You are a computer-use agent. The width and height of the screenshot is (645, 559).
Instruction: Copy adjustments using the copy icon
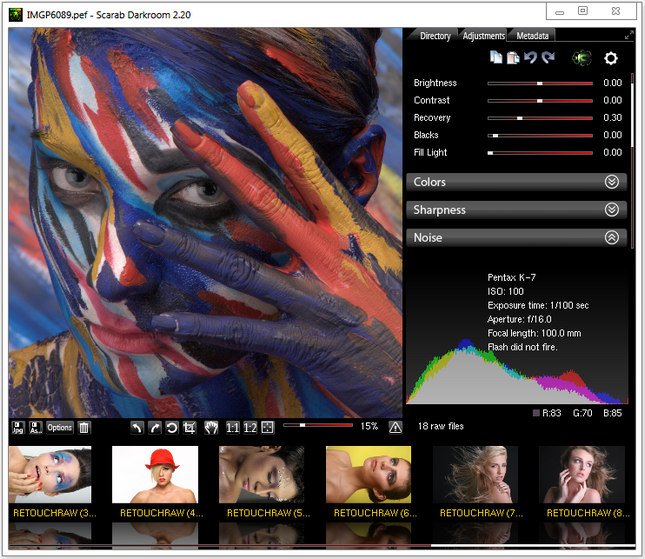[x=496, y=59]
